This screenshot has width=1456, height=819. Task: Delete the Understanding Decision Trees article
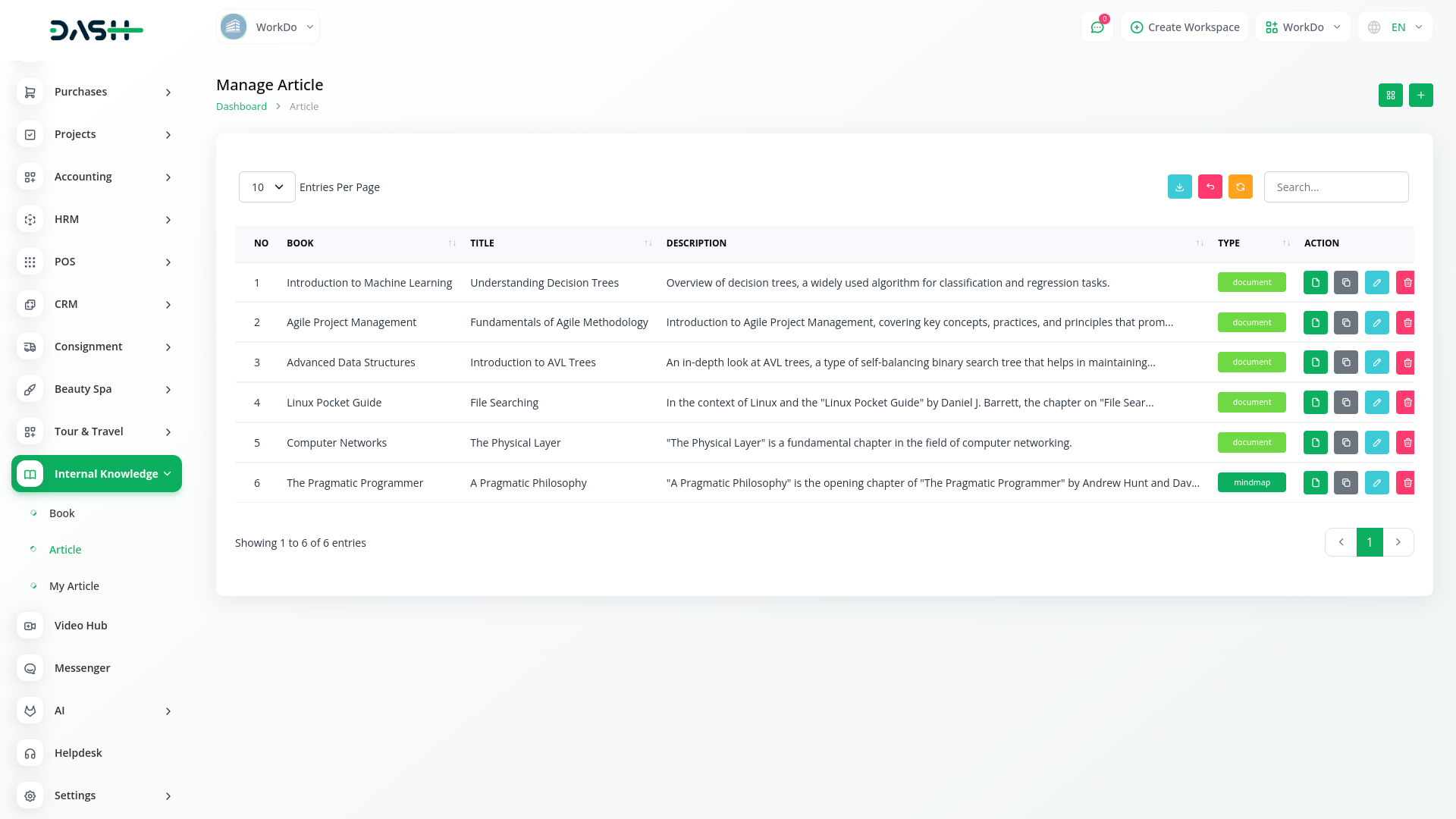(x=1407, y=283)
